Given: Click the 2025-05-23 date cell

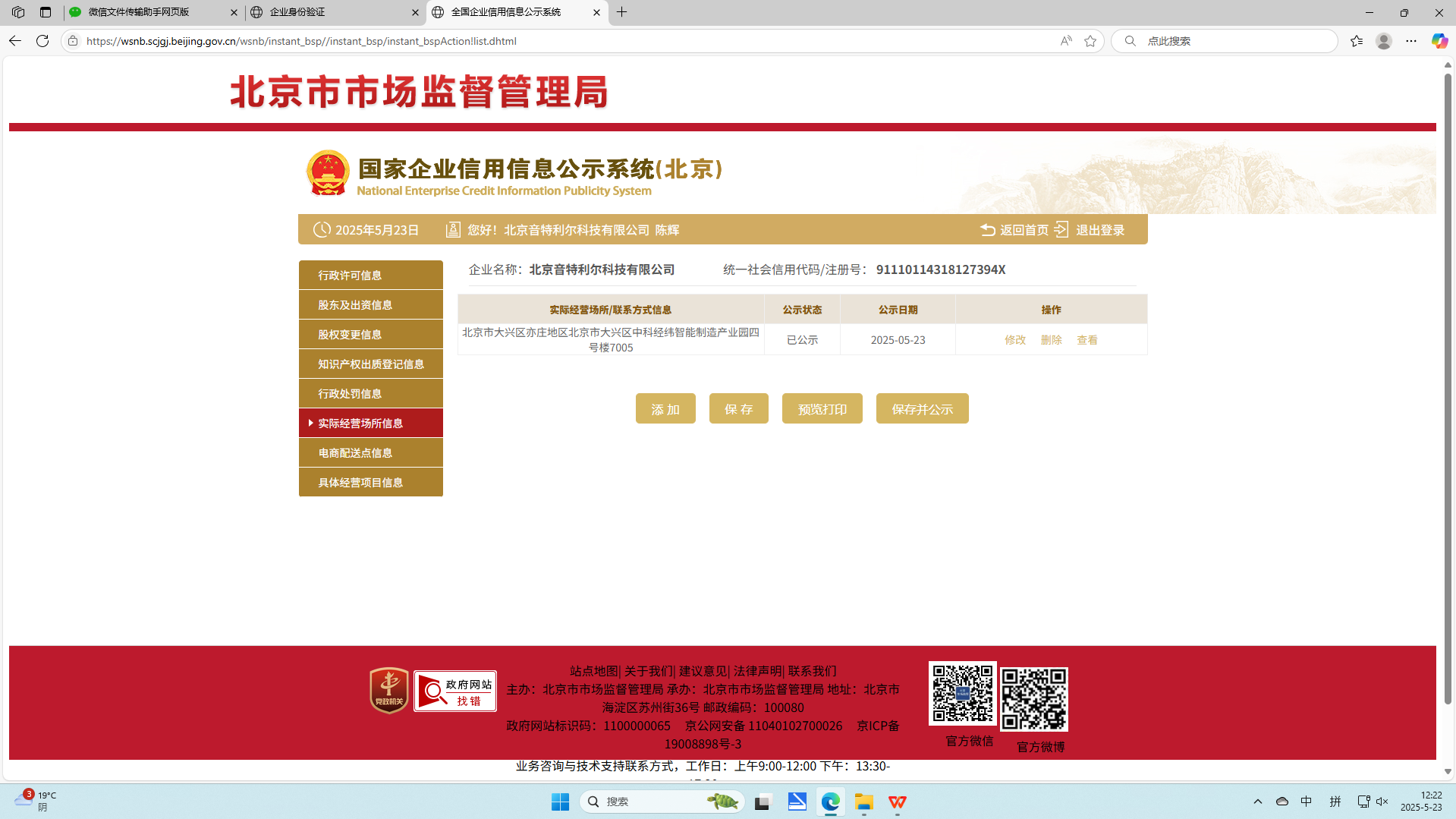Looking at the screenshot, I should (x=898, y=340).
